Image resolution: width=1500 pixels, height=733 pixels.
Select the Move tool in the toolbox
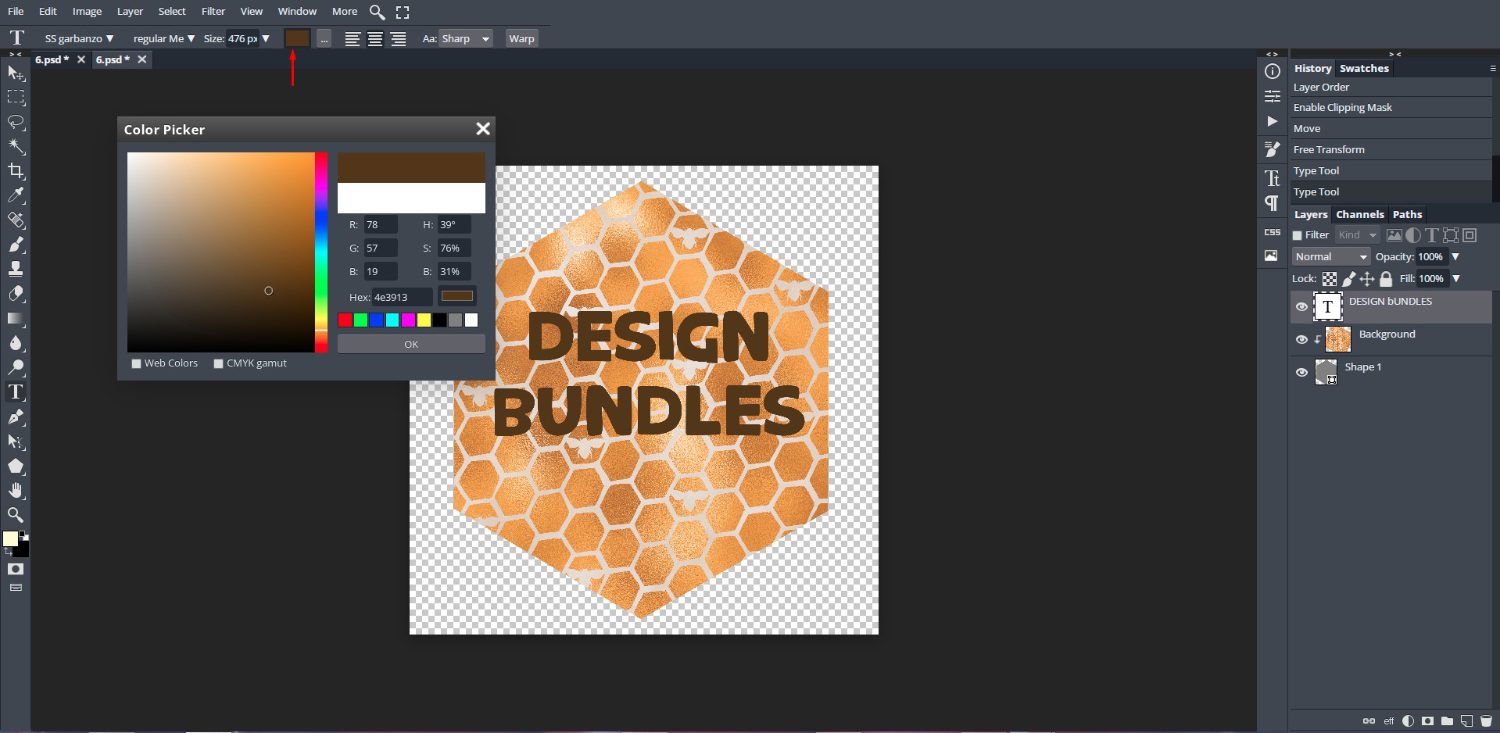pyautogui.click(x=16, y=72)
